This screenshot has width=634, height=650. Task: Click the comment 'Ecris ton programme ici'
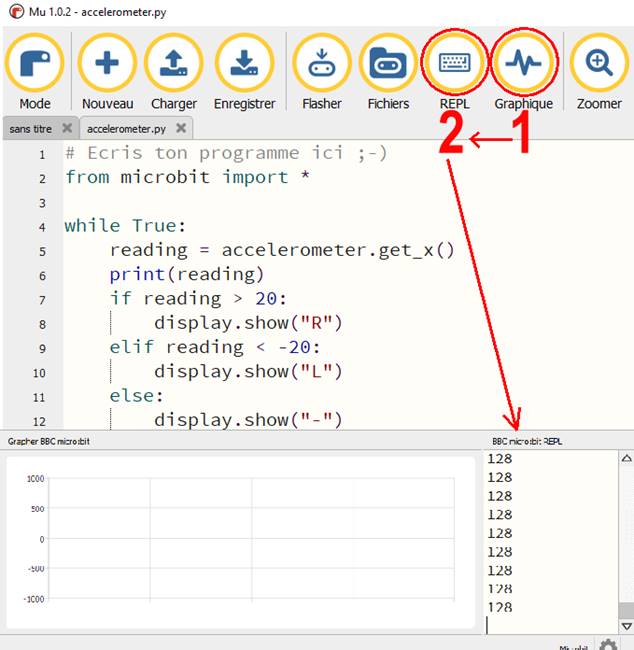(x=226, y=153)
